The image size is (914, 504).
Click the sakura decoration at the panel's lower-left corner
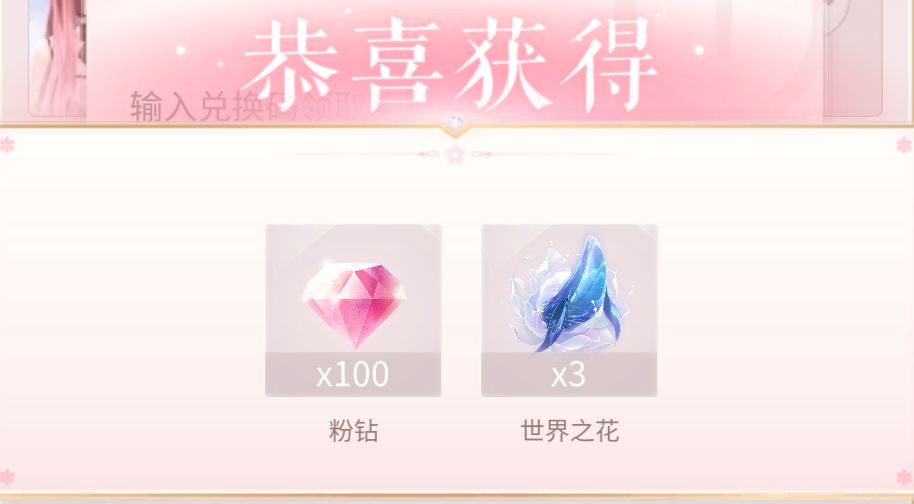(7, 478)
